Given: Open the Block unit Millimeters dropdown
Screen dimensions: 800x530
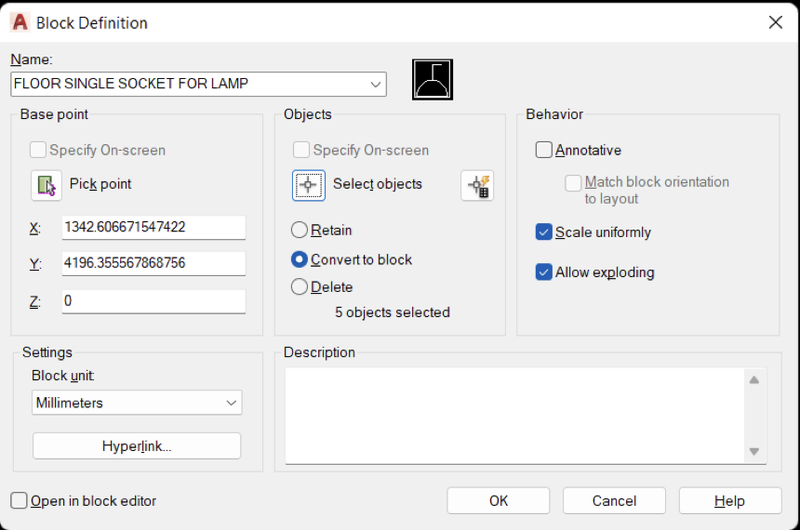Looking at the screenshot, I should click(137, 403).
